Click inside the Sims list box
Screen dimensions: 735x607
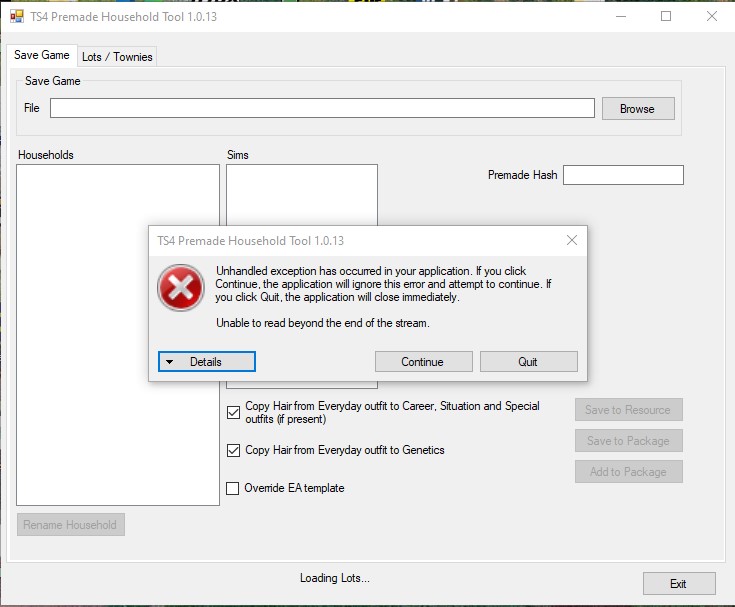[x=302, y=195]
